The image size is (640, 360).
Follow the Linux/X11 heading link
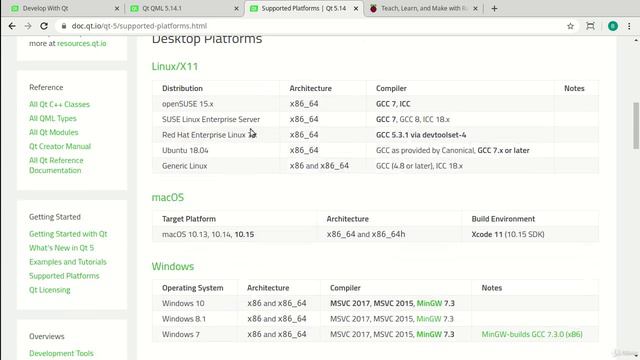point(175,66)
